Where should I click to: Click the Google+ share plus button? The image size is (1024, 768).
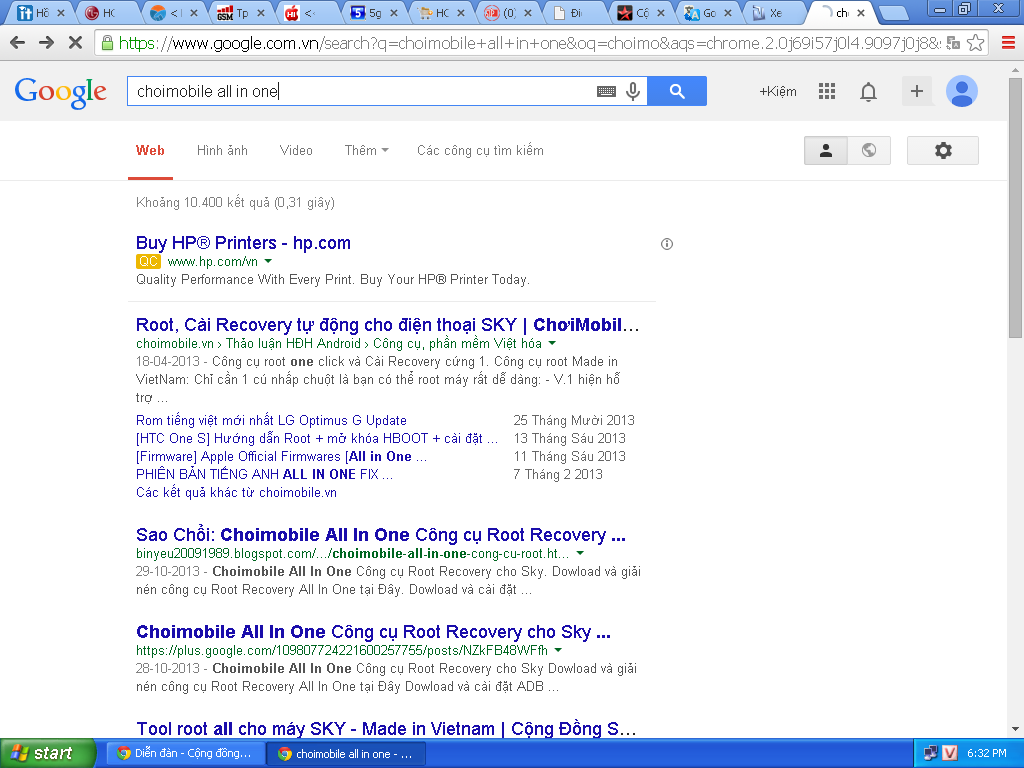click(x=916, y=91)
